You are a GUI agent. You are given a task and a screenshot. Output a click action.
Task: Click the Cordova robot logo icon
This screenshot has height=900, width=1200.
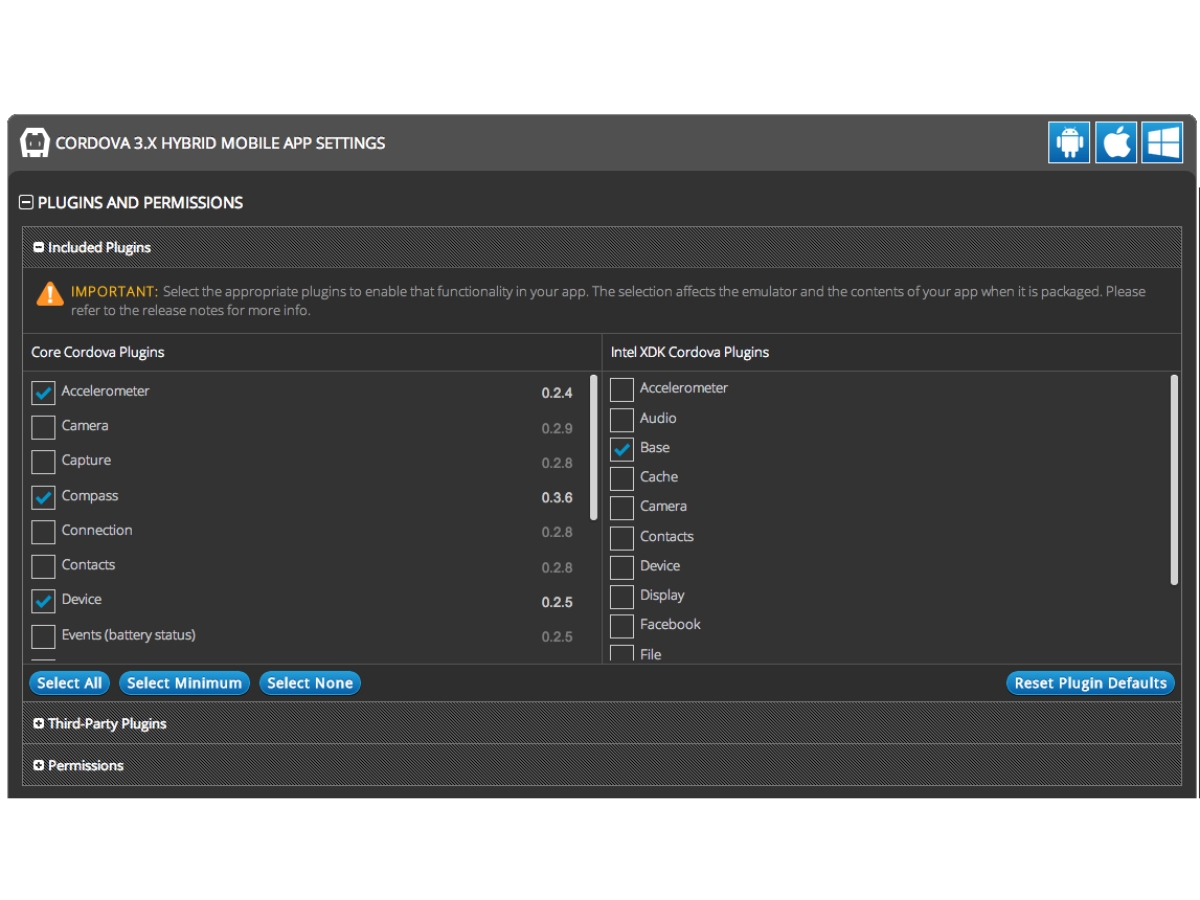click(x=35, y=143)
